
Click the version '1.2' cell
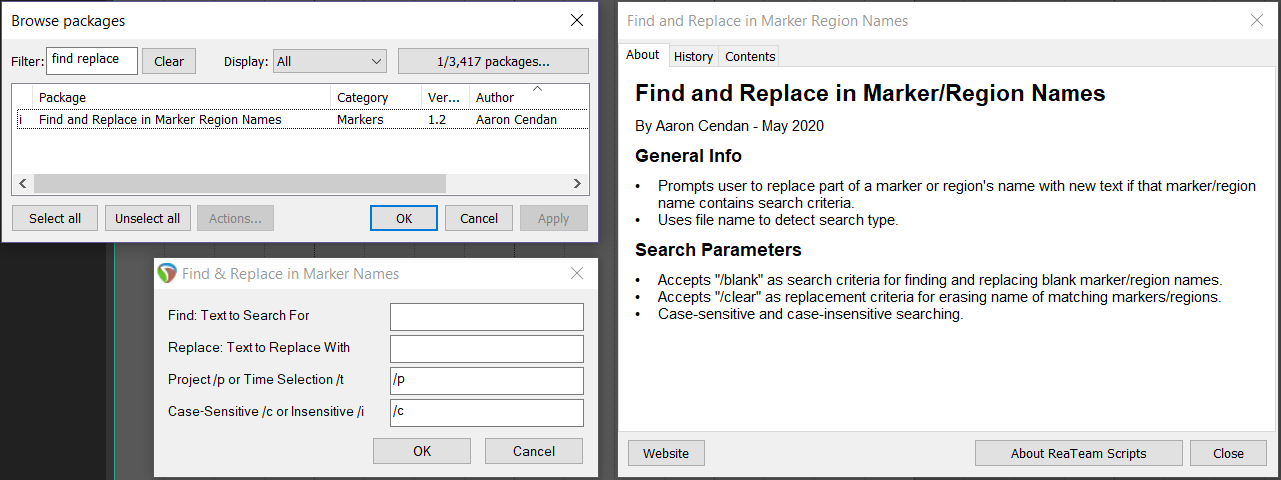pyautogui.click(x=437, y=119)
